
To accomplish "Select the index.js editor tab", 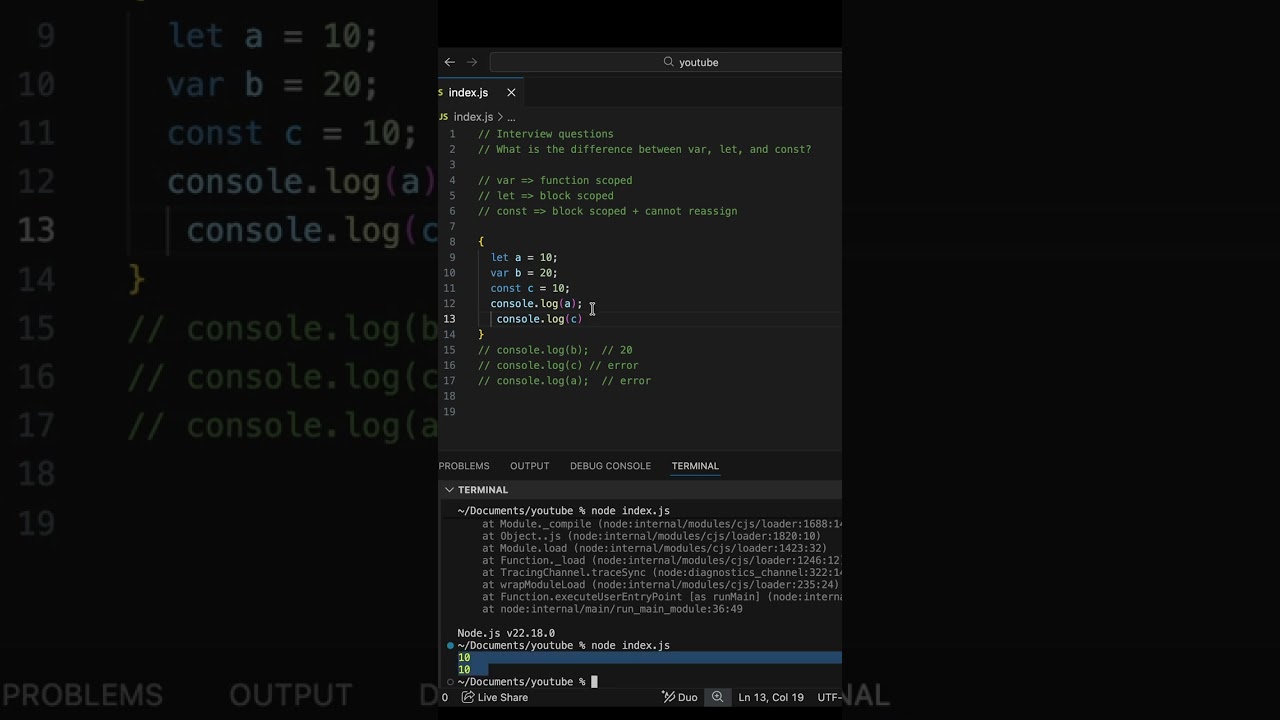I will [x=480, y=92].
